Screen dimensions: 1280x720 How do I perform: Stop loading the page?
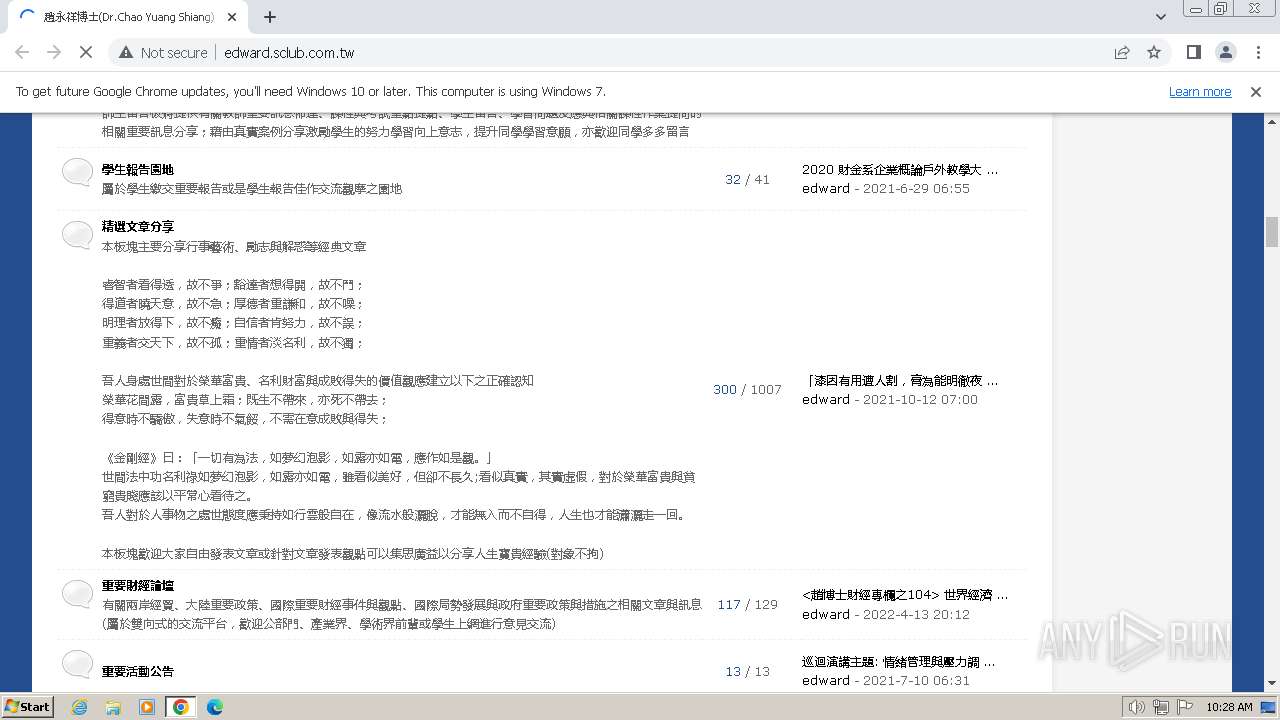[x=86, y=52]
